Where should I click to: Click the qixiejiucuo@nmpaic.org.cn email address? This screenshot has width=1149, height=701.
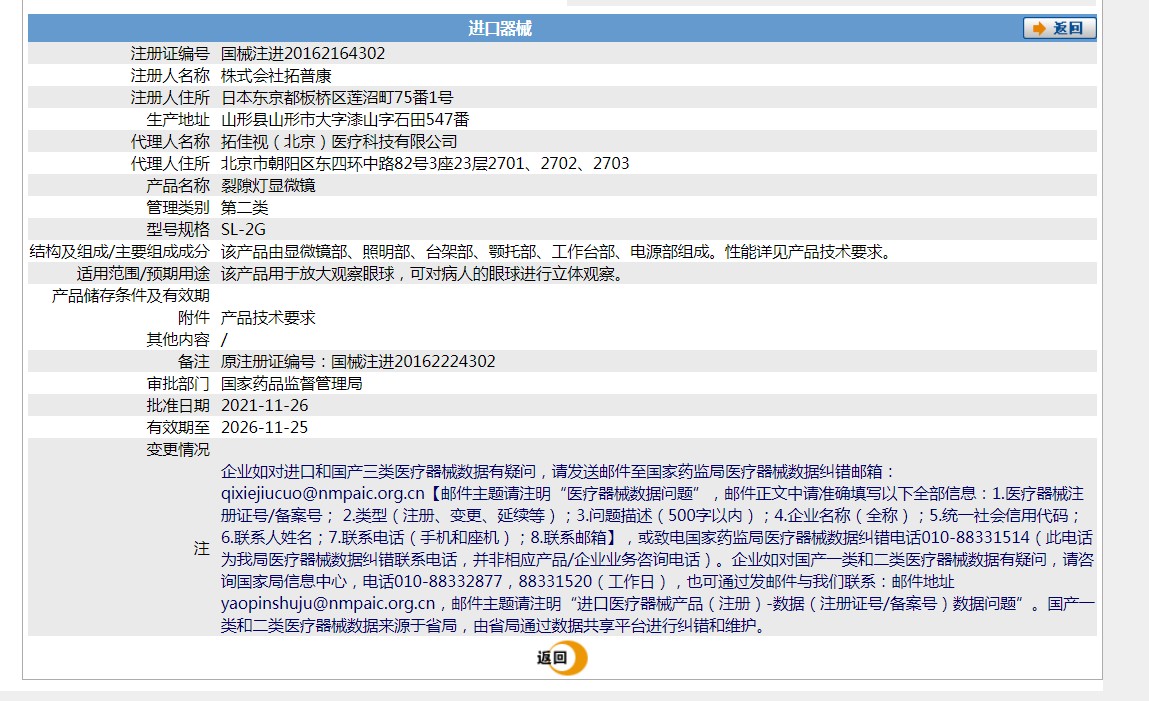[322, 493]
